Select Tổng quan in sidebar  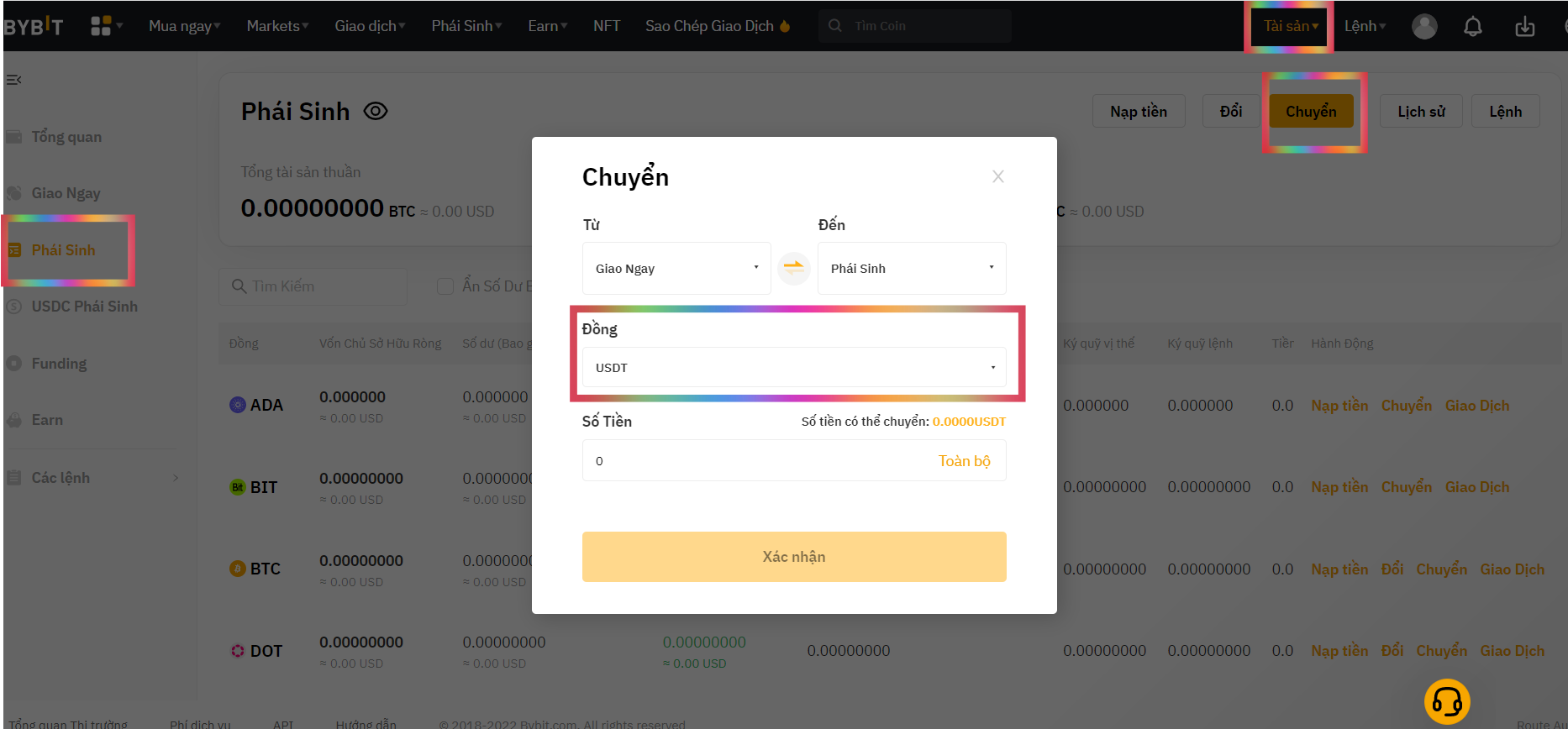66,137
